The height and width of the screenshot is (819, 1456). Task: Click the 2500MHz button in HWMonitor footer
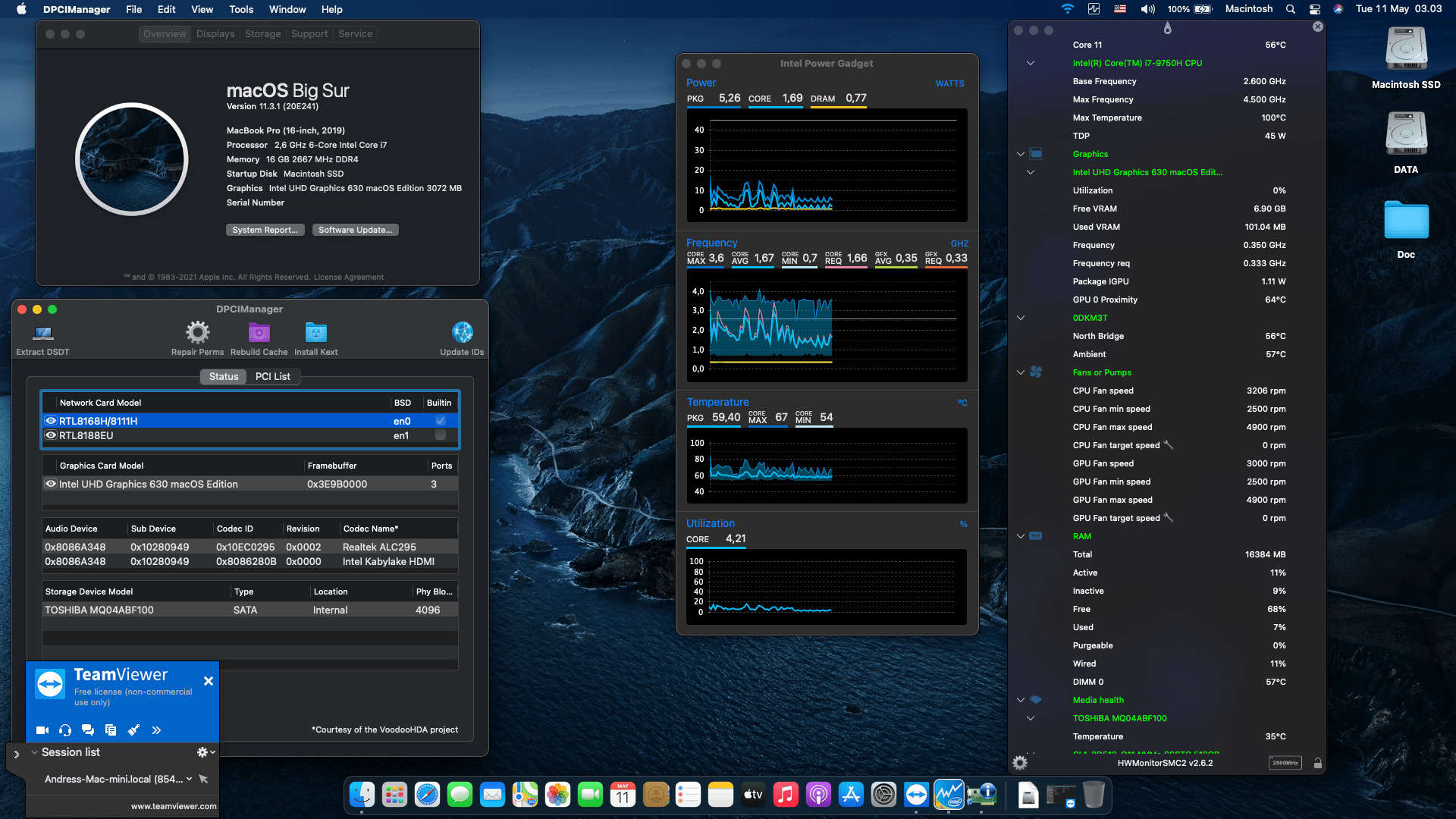point(1285,763)
